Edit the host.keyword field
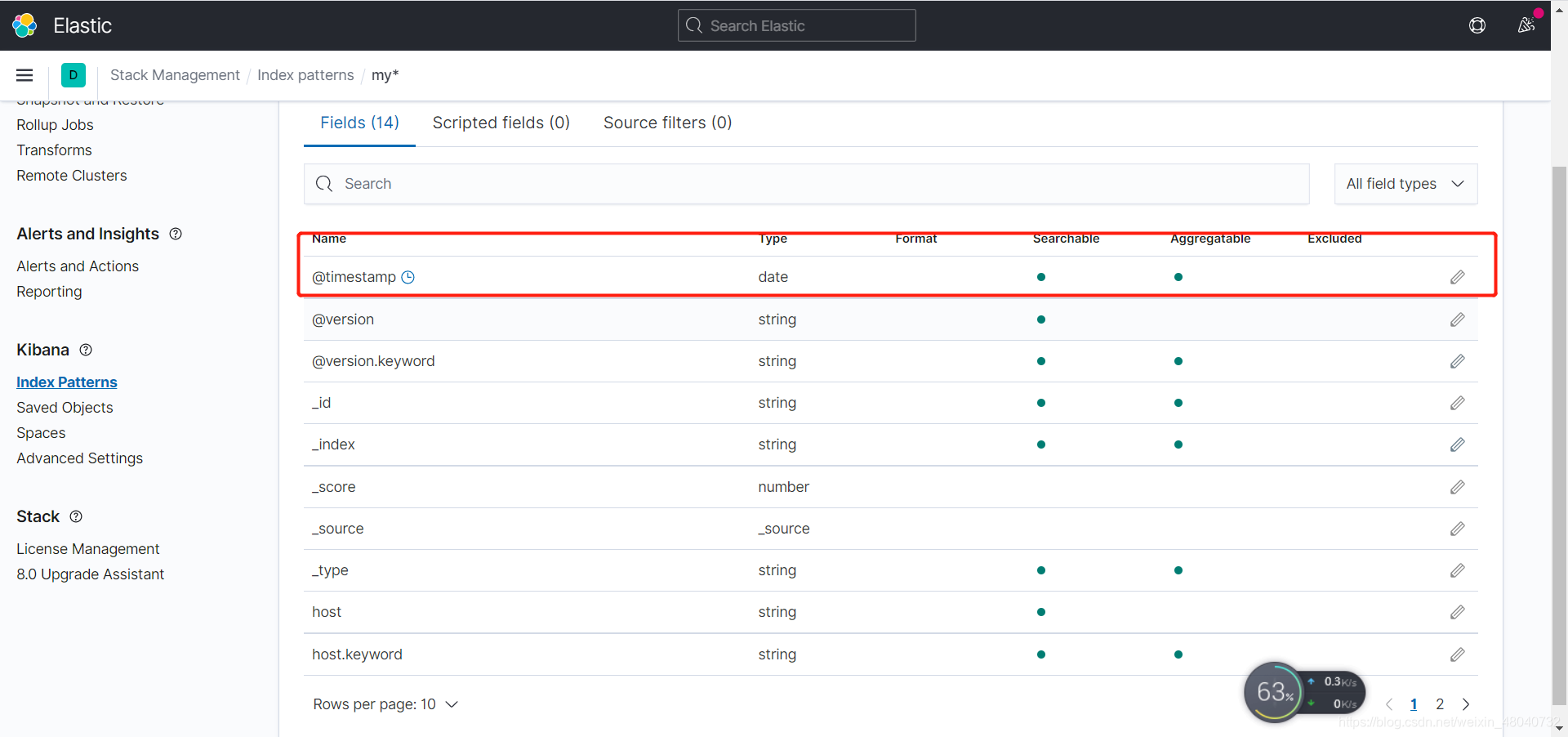 [1458, 654]
